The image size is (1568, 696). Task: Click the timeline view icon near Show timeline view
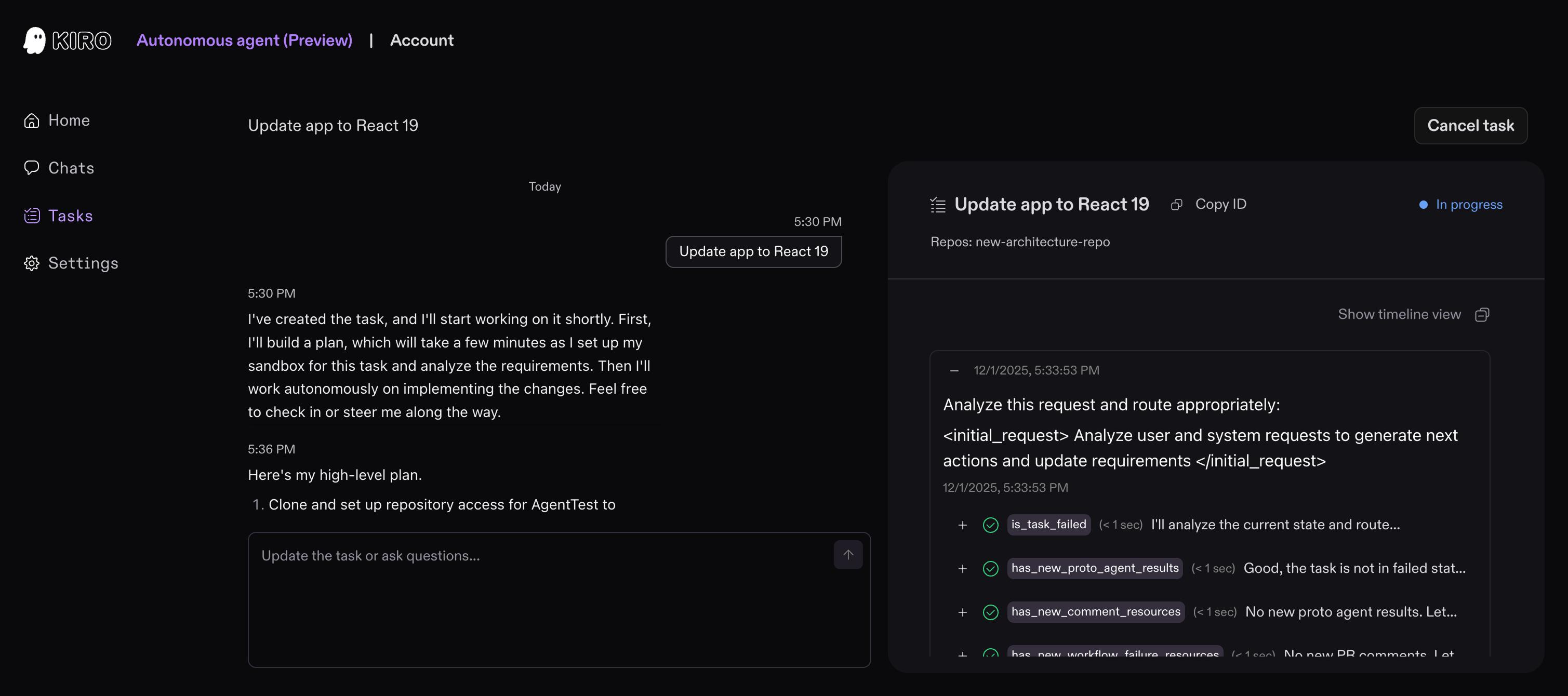[1483, 314]
